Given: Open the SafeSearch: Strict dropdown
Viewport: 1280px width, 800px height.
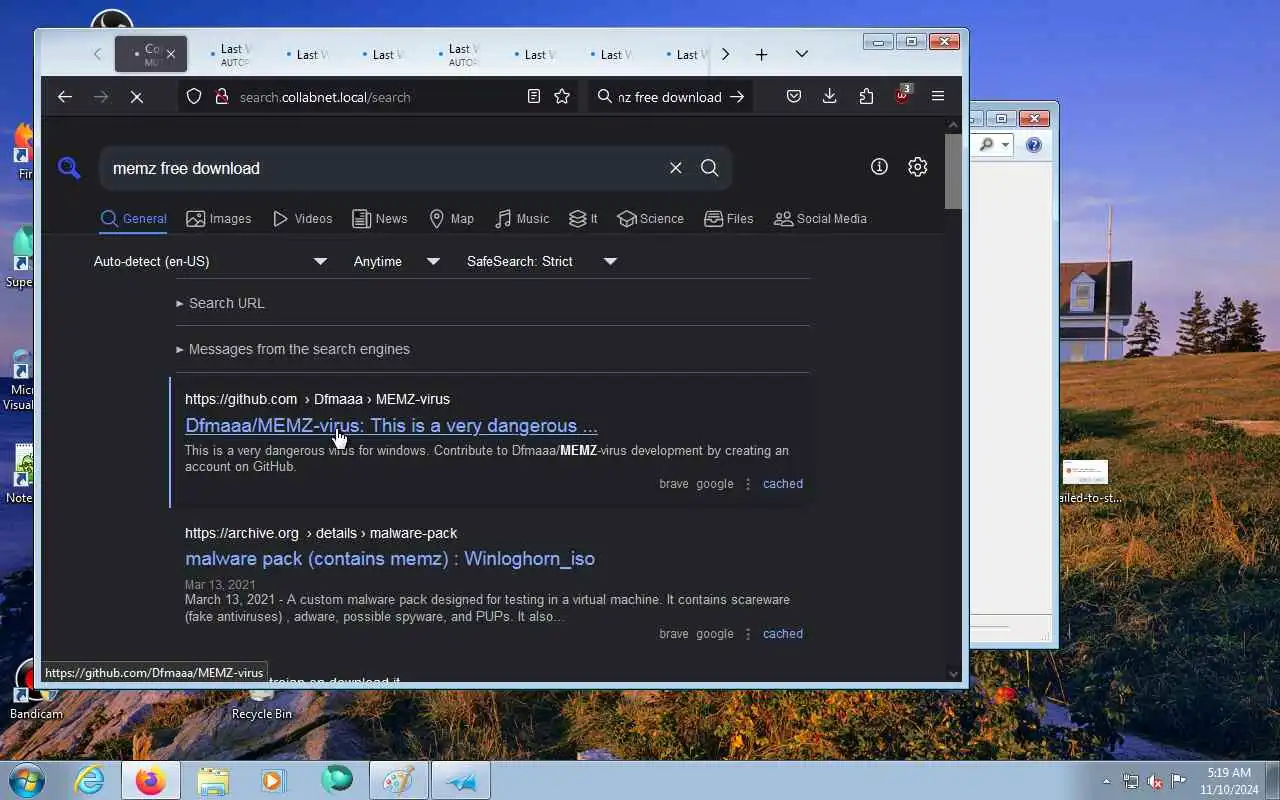Looking at the screenshot, I should point(542,262).
